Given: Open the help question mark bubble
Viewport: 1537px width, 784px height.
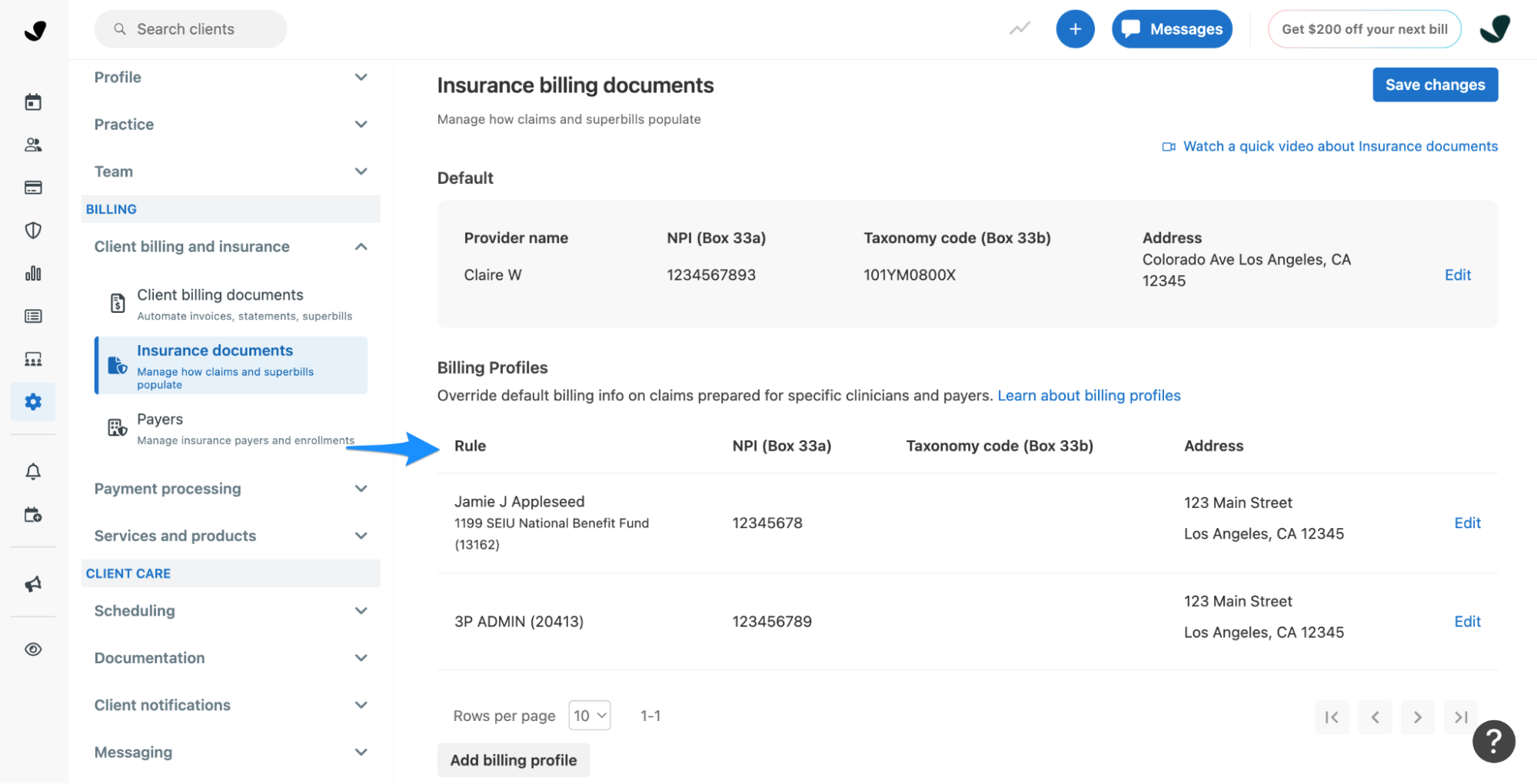Looking at the screenshot, I should 1493,741.
